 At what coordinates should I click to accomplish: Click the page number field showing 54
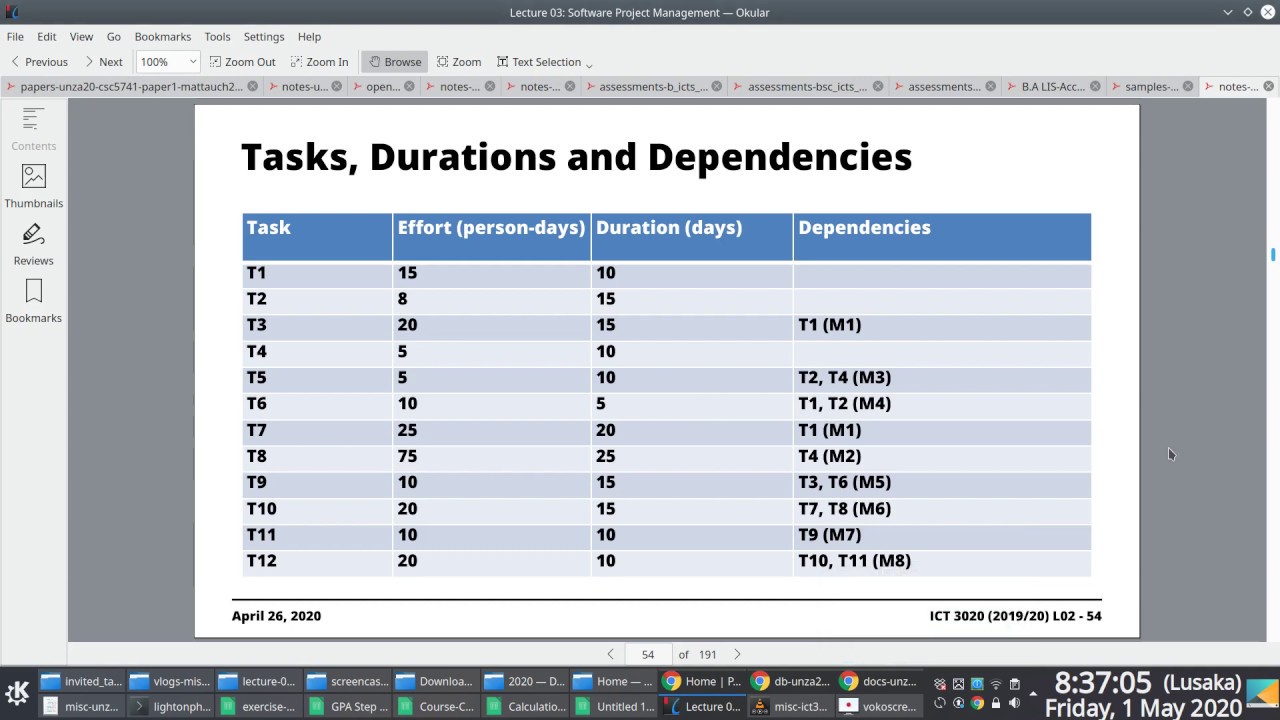(648, 654)
